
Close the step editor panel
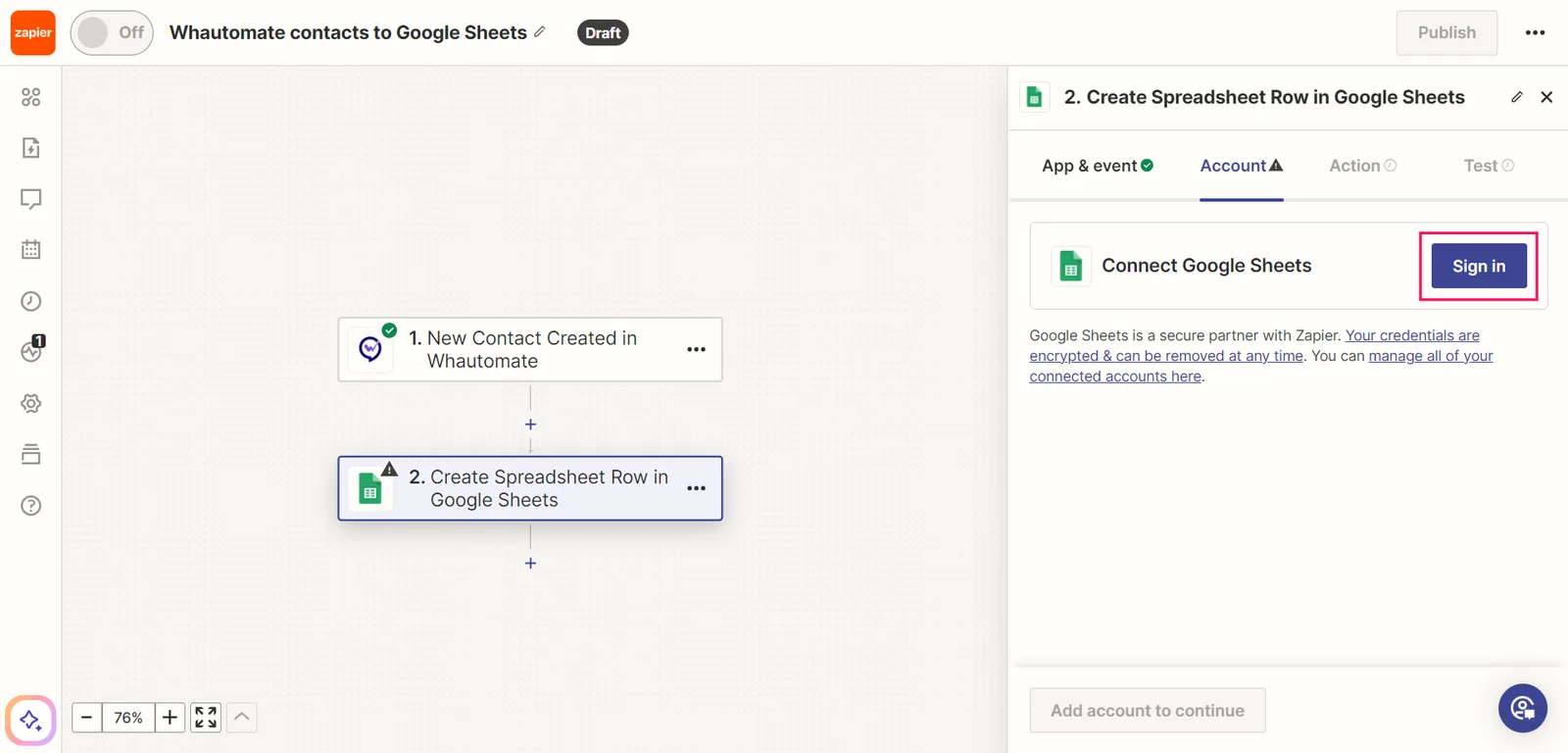coord(1546,97)
